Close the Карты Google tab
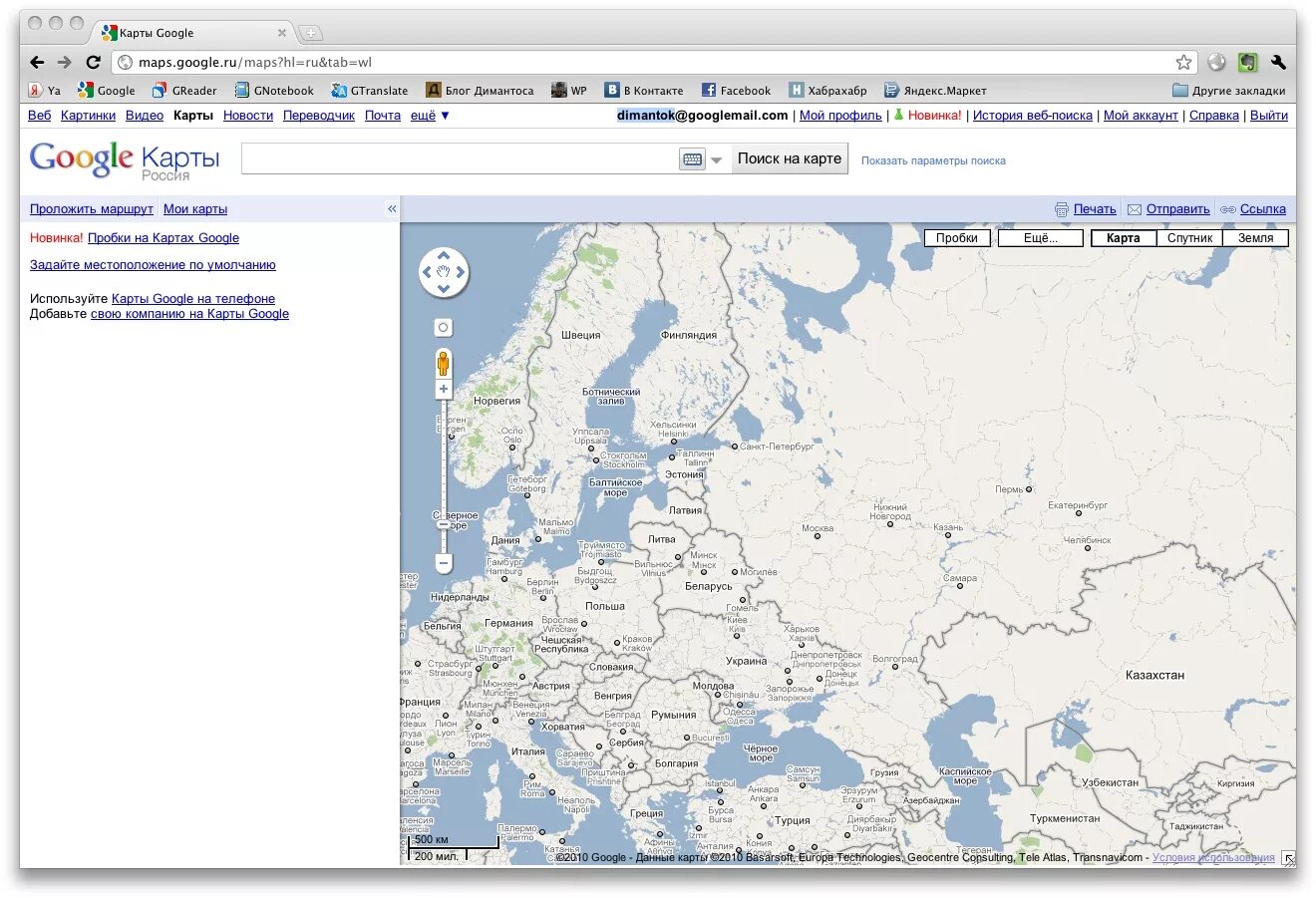This screenshot has width=1316, height=898. point(282,33)
